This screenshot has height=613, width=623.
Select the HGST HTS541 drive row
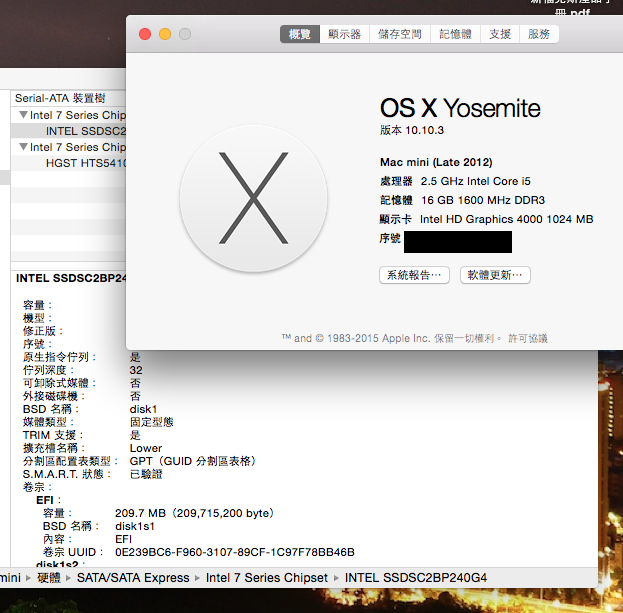pyautogui.click(x=68, y=163)
